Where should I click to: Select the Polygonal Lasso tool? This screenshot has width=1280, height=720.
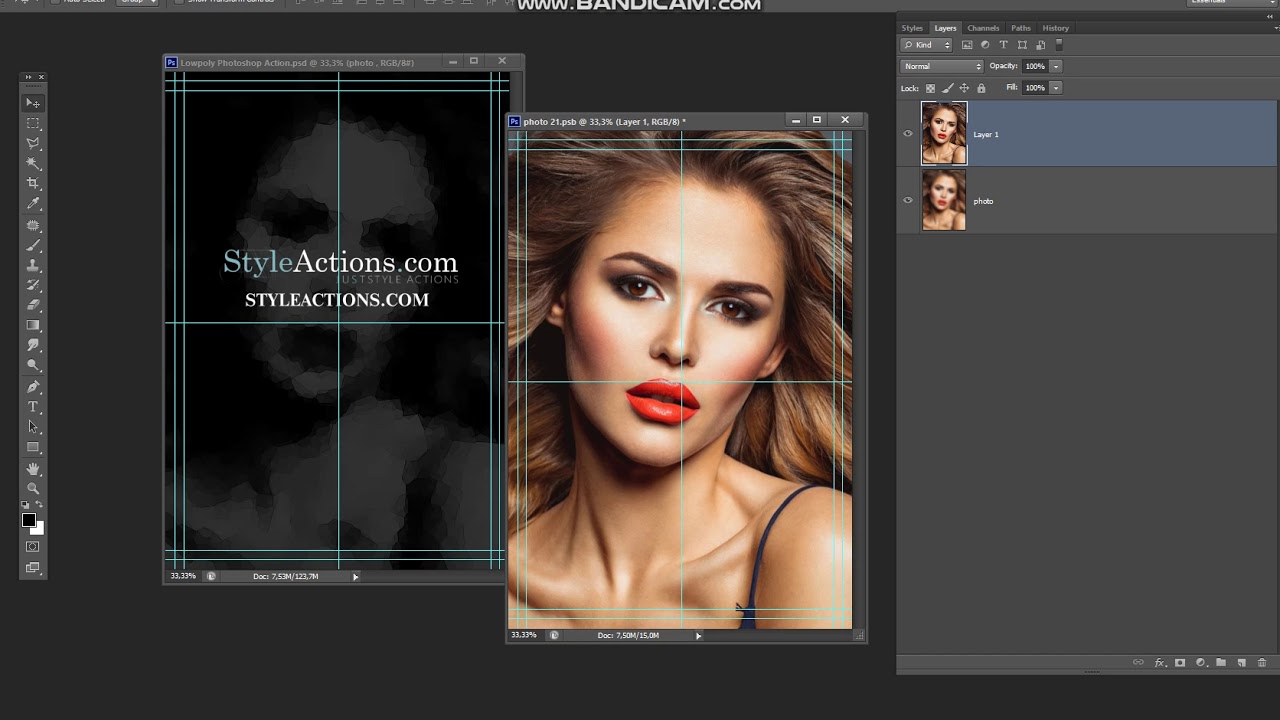(x=33, y=144)
